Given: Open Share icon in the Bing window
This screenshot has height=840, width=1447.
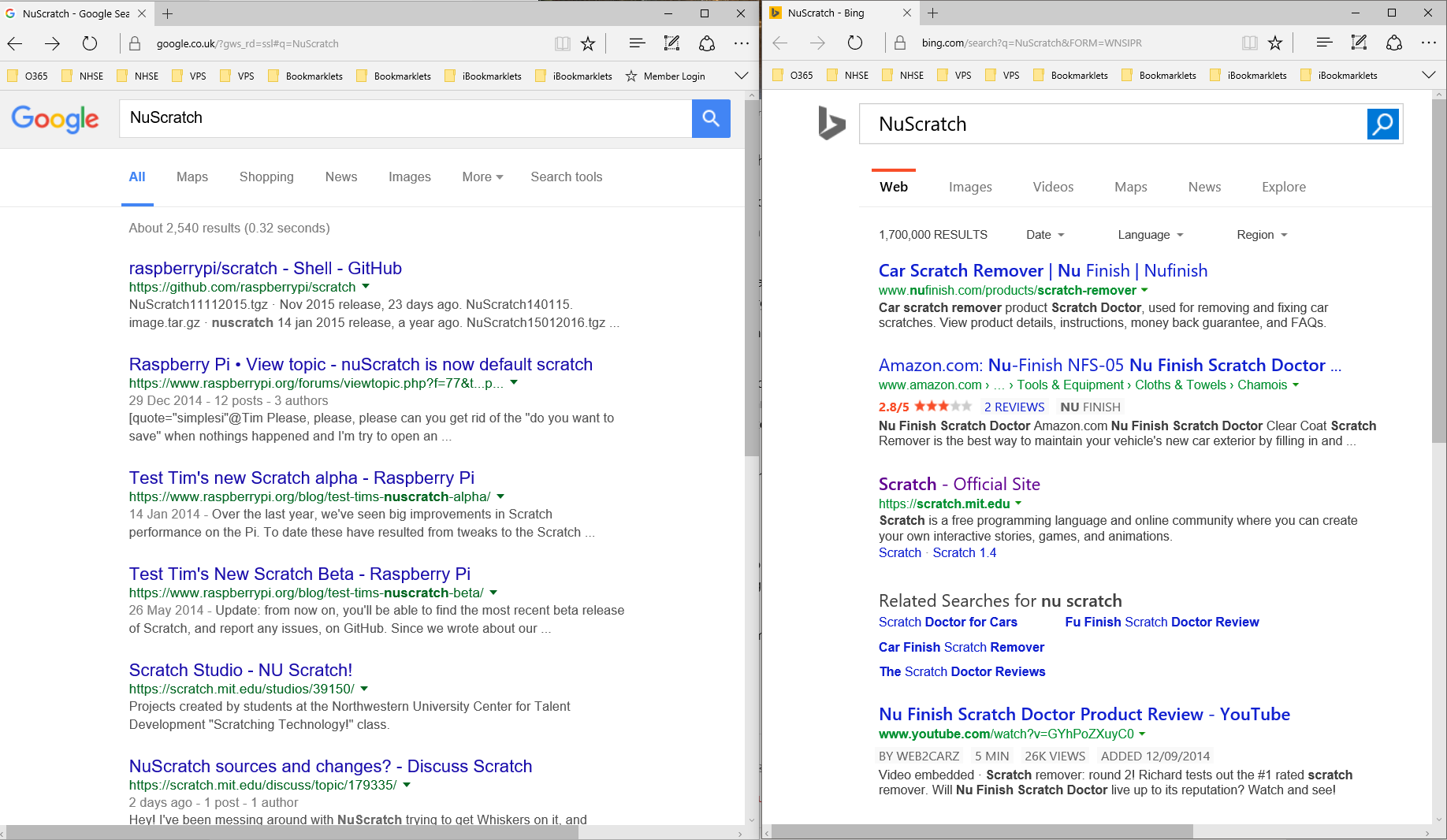Looking at the screenshot, I should [x=1393, y=43].
